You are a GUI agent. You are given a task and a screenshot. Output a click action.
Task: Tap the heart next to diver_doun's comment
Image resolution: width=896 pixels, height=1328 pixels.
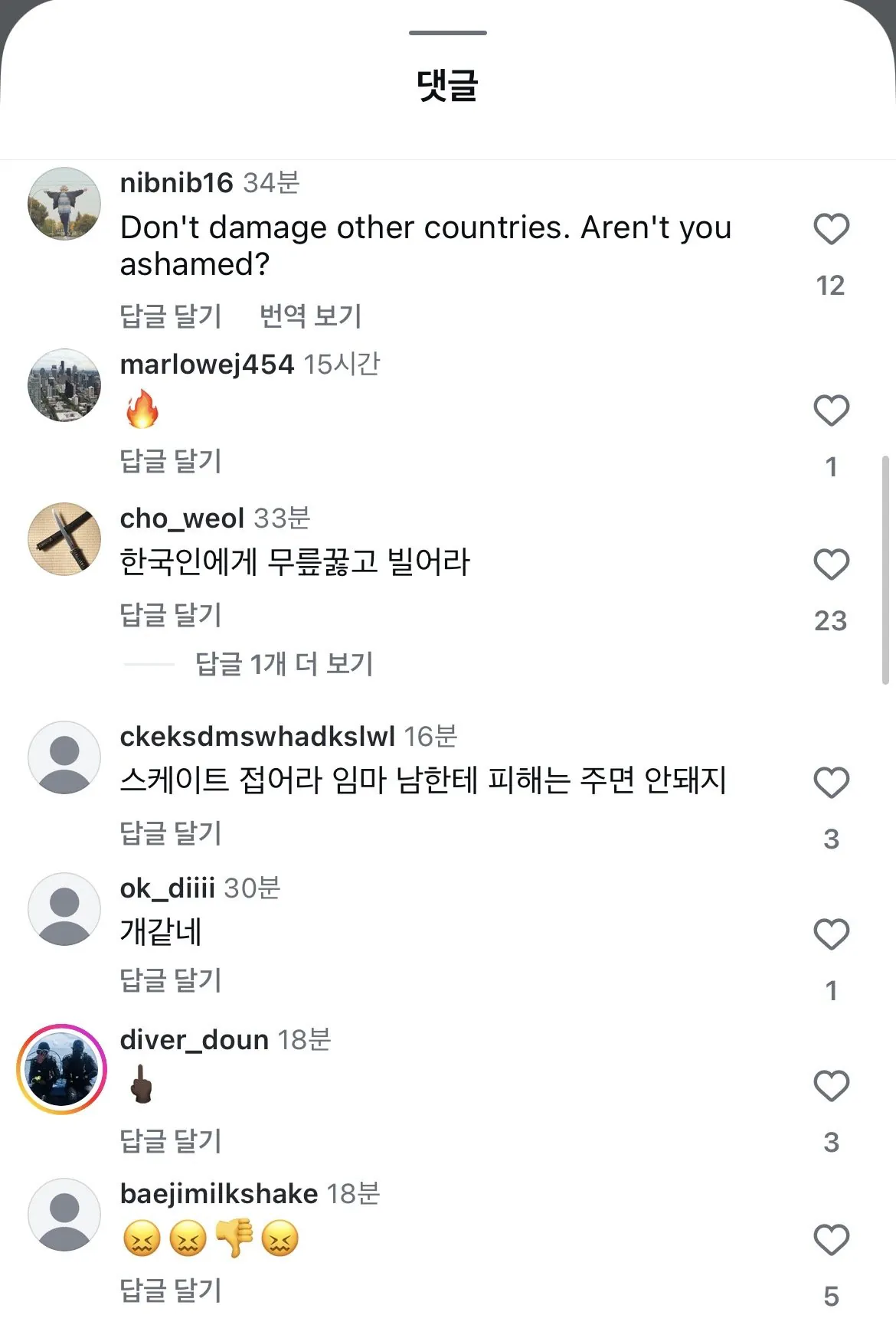830,1086
